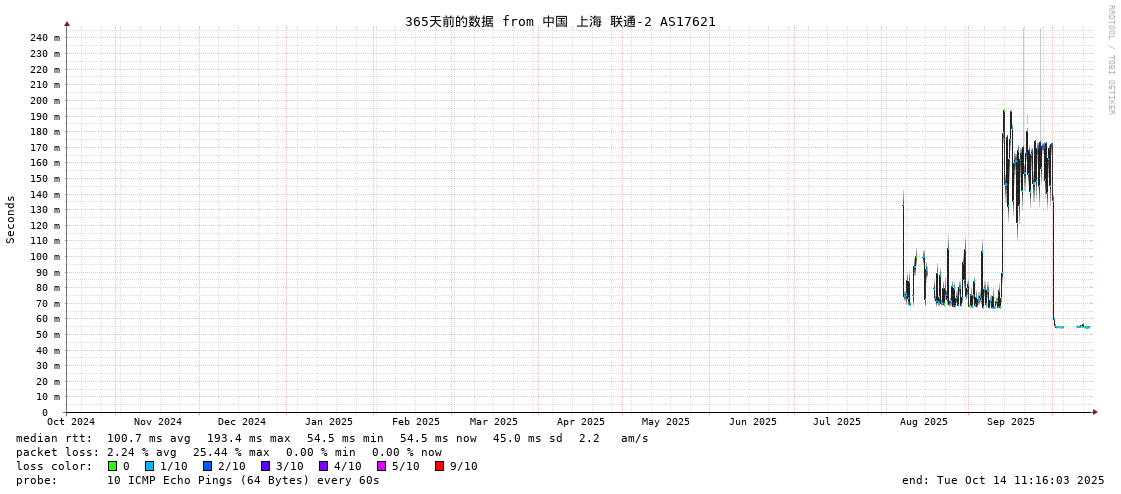Screen dimensions: 1121x494
Task: Select the Oct 2024 x-axis label
Action: pos(71,422)
